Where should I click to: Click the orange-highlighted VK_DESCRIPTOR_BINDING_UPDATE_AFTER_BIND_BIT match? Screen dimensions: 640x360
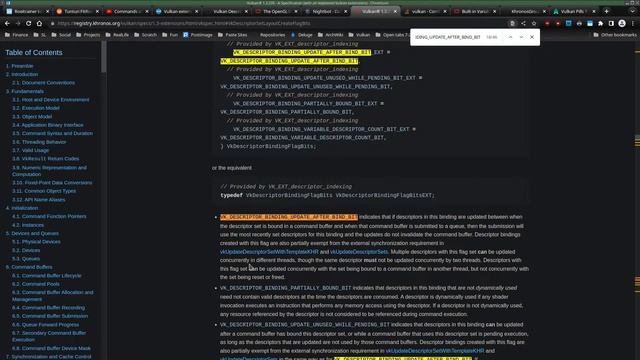[x=289, y=217]
